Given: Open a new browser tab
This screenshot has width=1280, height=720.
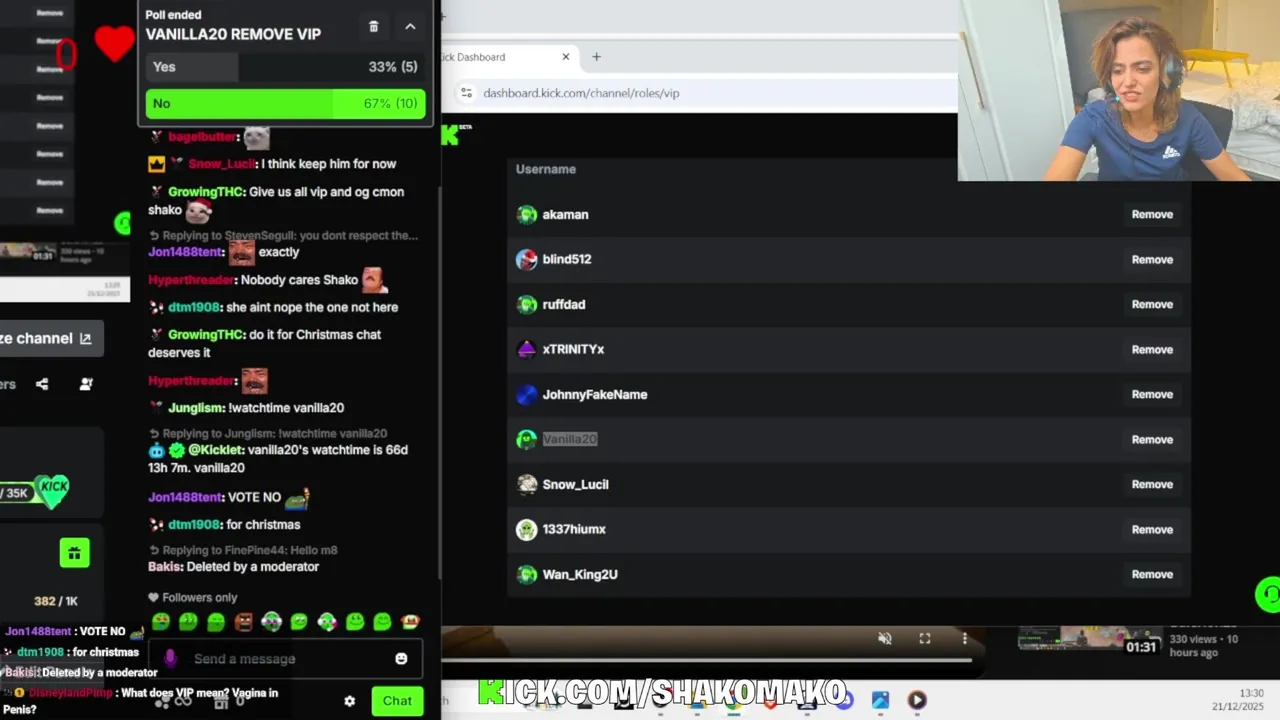Looking at the screenshot, I should point(596,57).
